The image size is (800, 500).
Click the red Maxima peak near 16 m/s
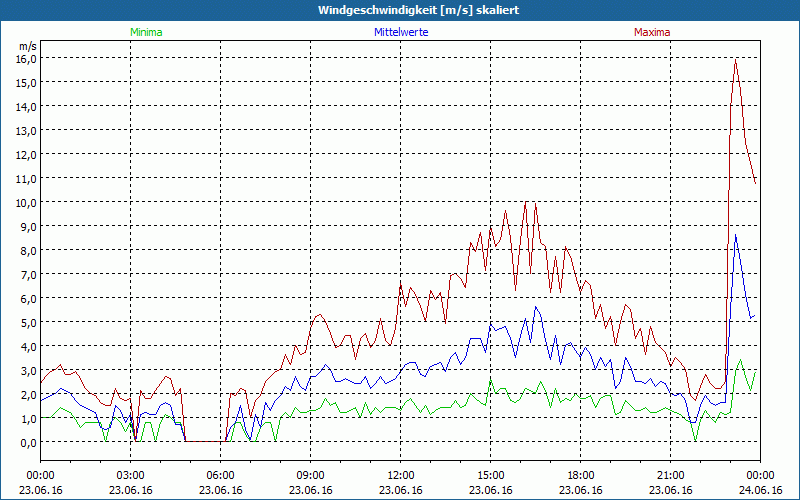click(x=735, y=60)
